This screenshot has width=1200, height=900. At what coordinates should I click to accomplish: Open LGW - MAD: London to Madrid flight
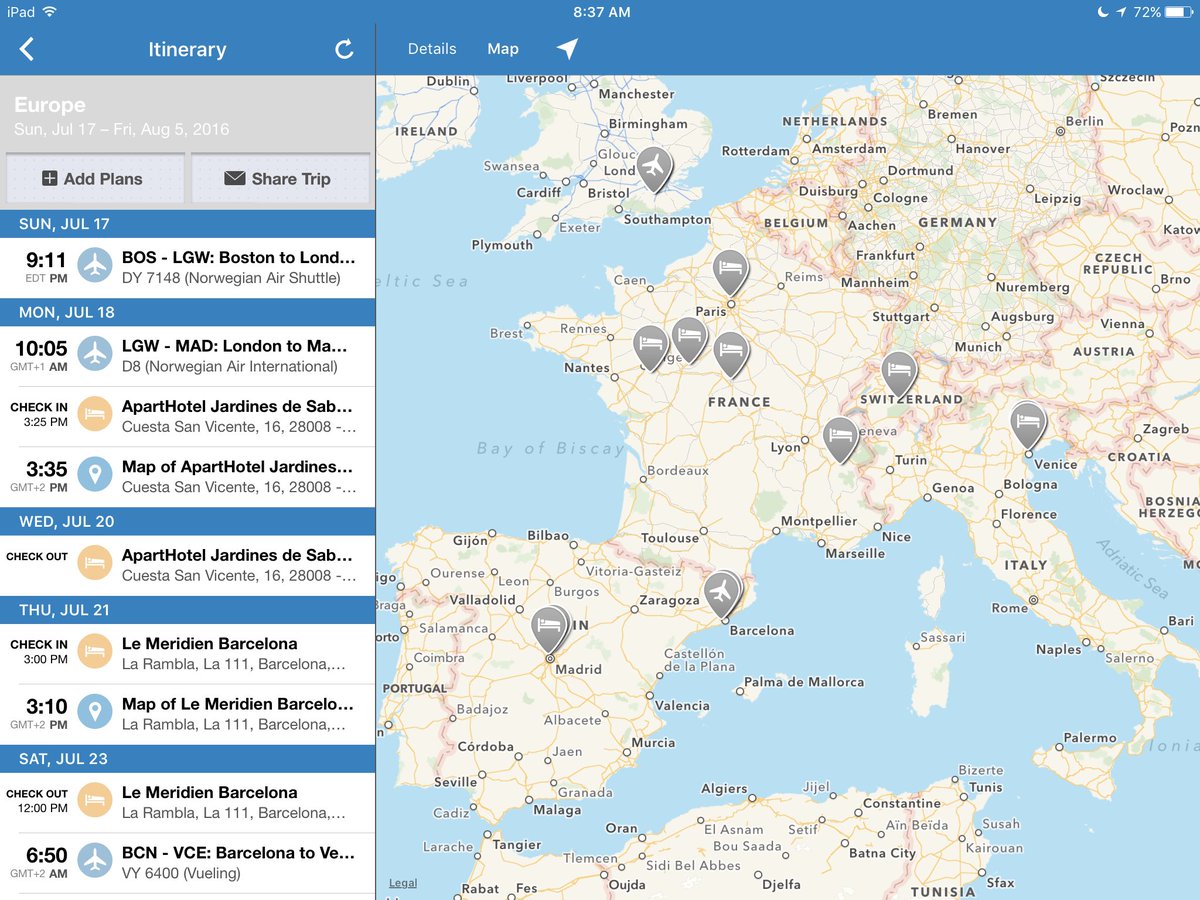[x=187, y=355]
